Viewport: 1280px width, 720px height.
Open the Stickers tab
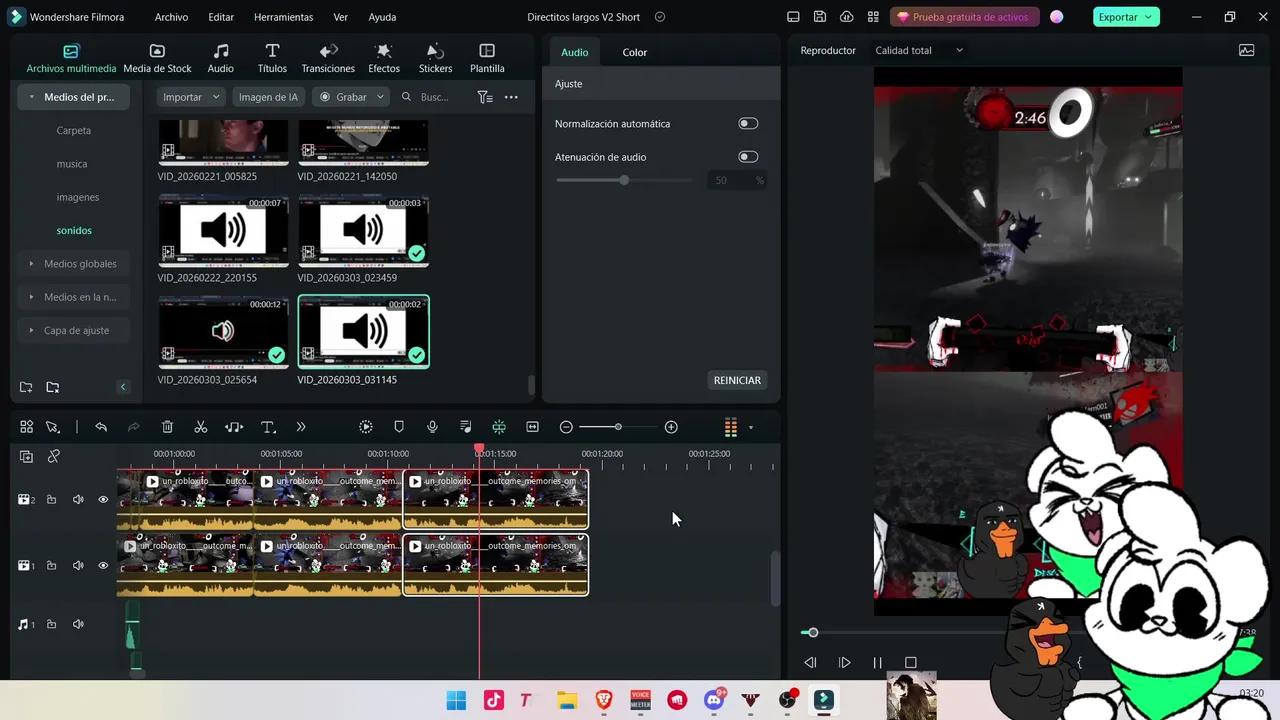(435, 59)
